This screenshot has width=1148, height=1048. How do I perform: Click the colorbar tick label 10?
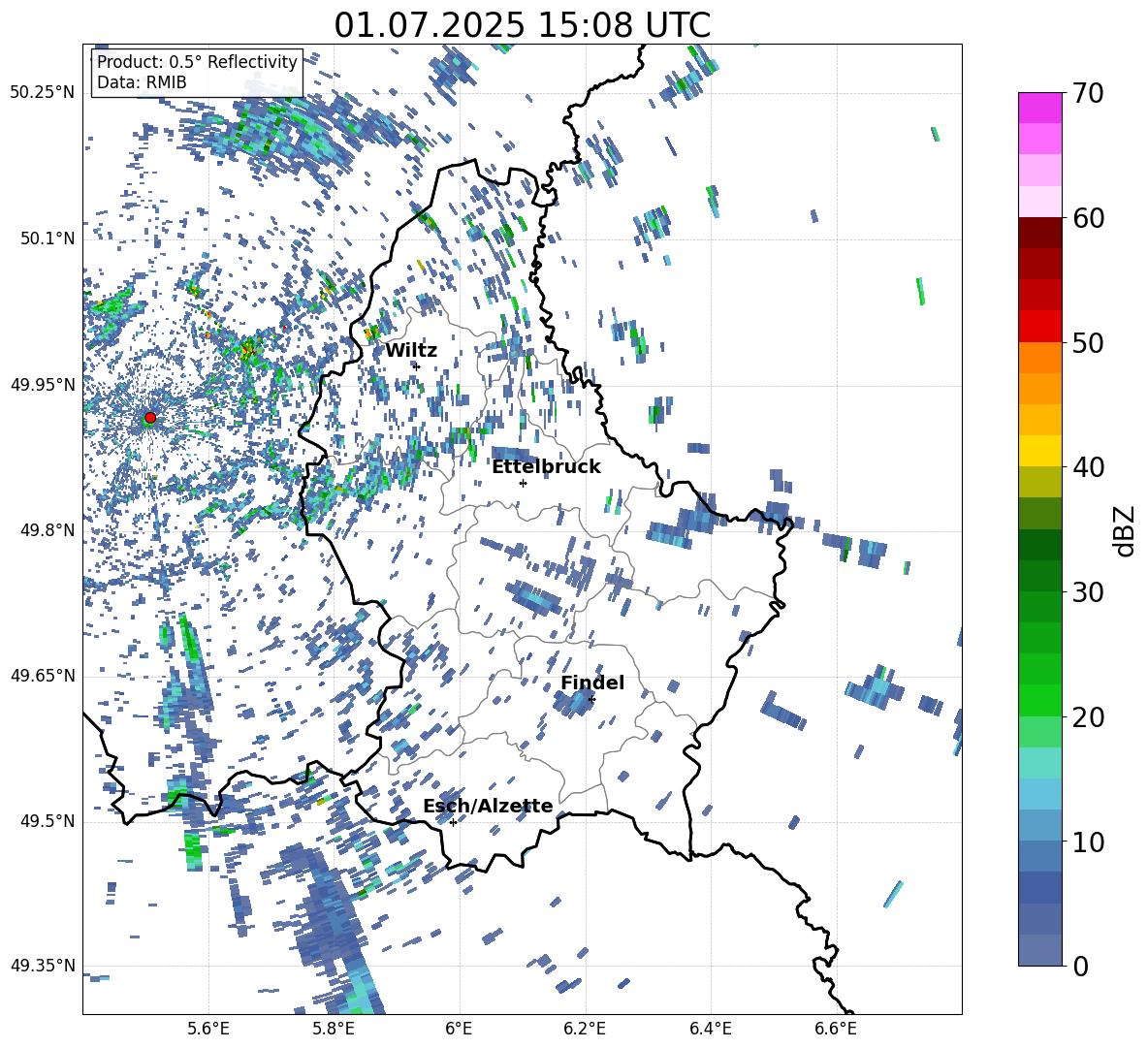[1089, 842]
